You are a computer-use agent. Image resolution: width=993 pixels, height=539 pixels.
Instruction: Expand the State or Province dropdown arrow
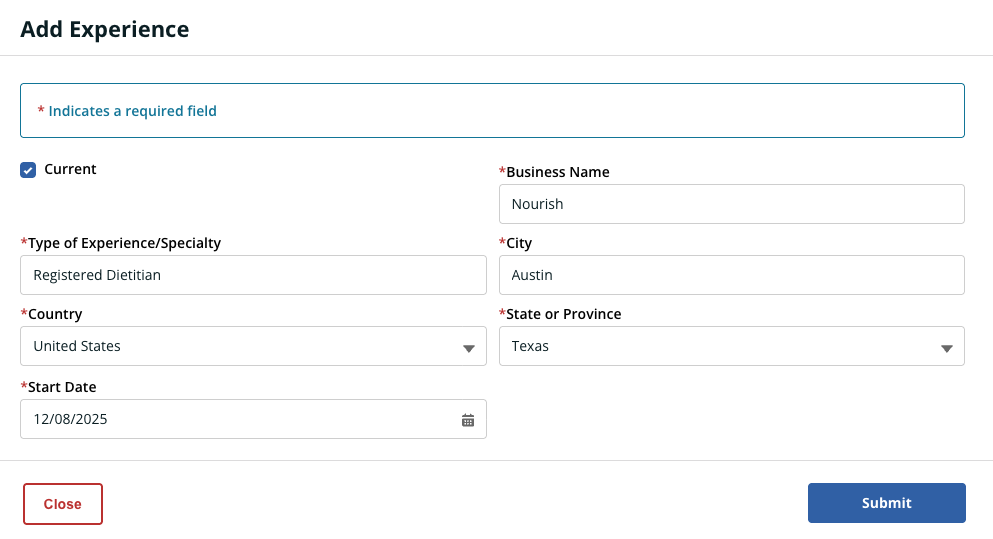pos(946,348)
